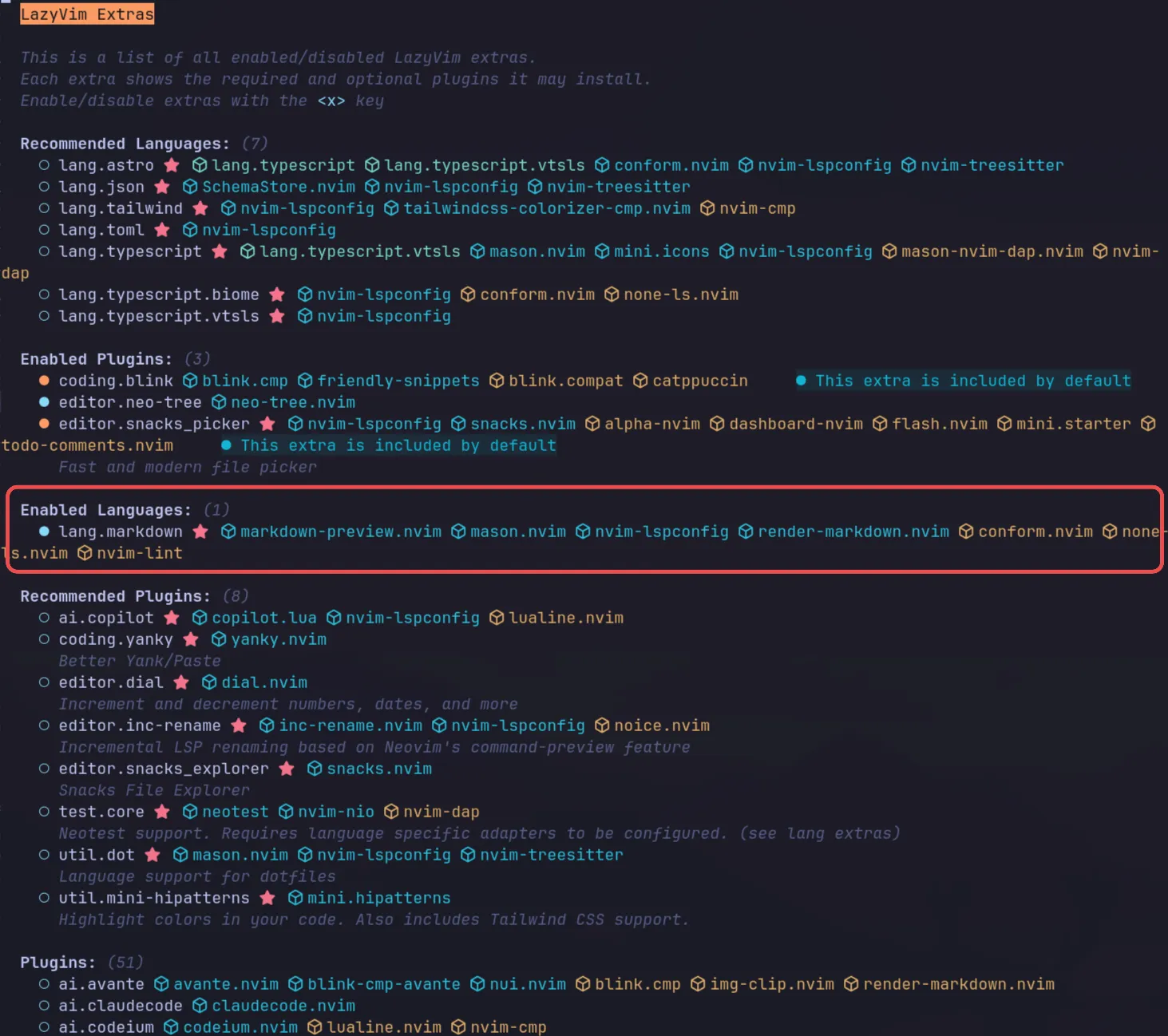Image resolution: width=1168 pixels, height=1036 pixels.
Task: Open the Recommended Plugins section header
Action: click(114, 595)
